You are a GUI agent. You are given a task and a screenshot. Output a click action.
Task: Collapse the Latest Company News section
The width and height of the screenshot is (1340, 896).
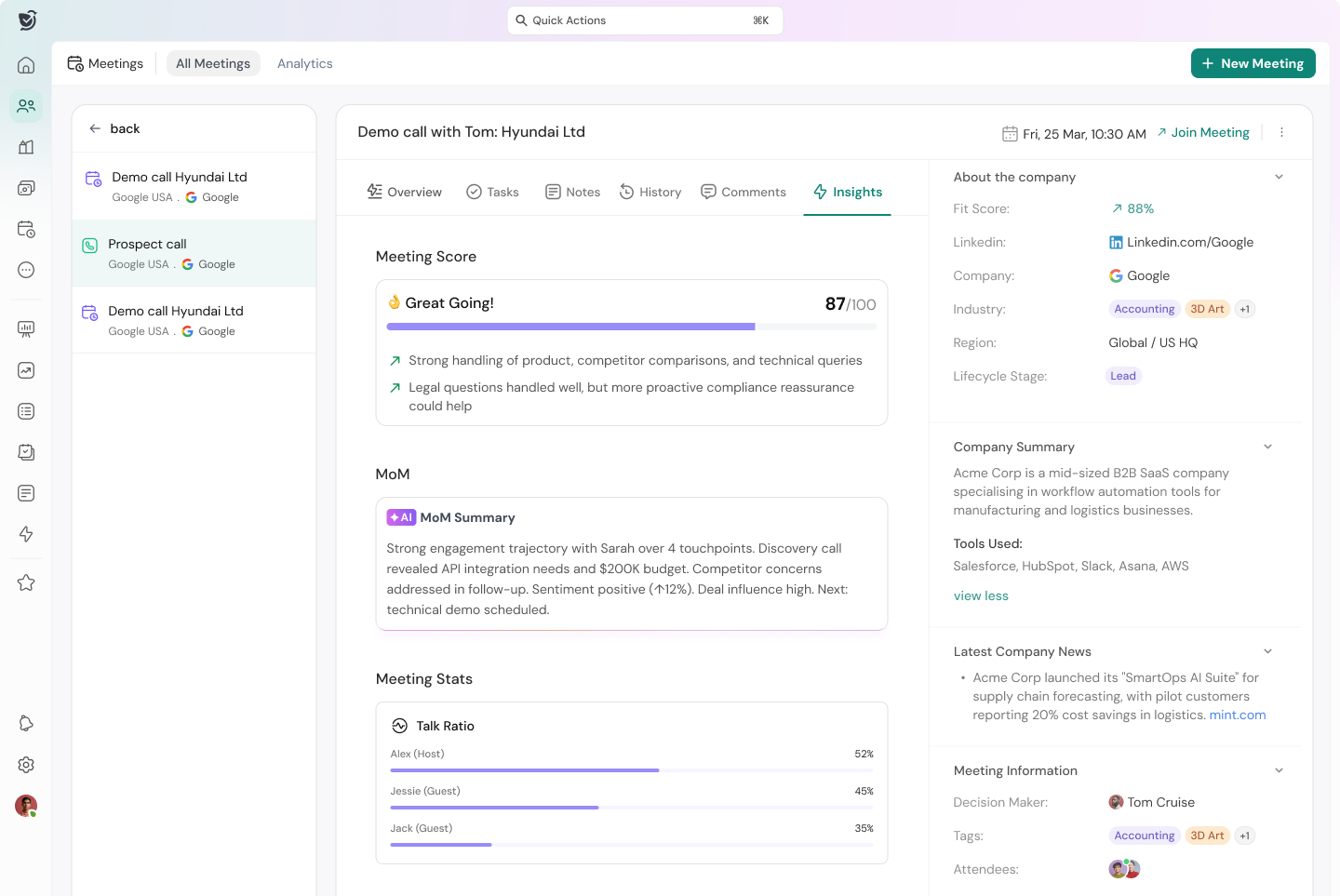tap(1267, 651)
